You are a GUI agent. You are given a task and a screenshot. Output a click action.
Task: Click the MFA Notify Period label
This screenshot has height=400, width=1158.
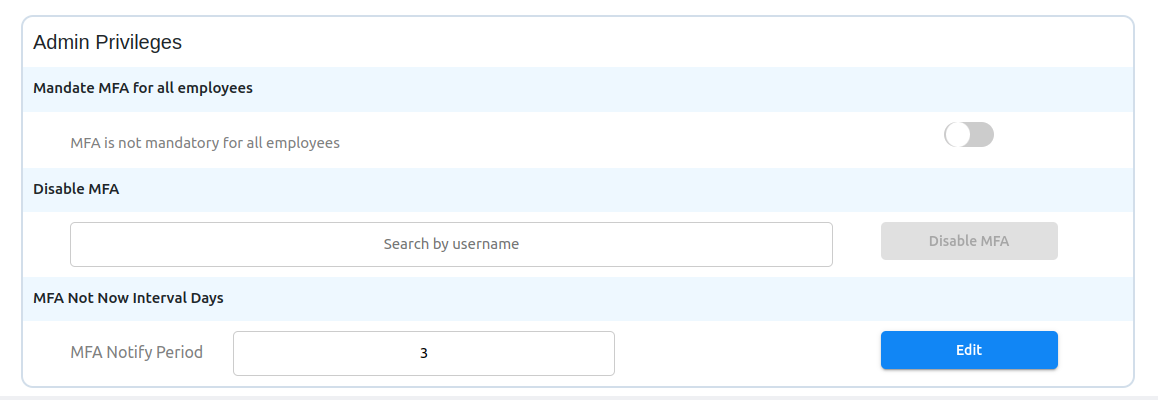point(136,352)
